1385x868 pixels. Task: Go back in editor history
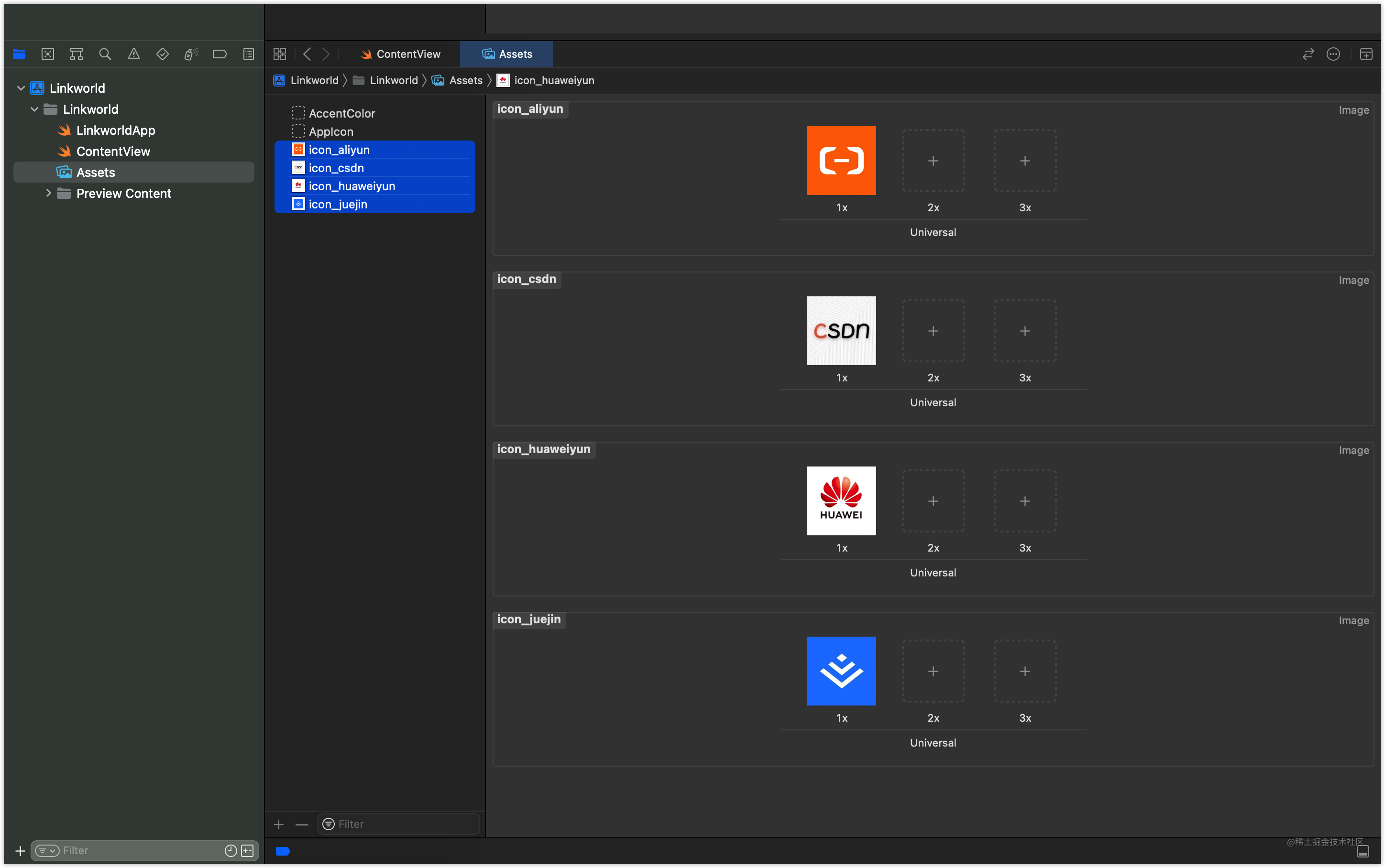pos(307,54)
